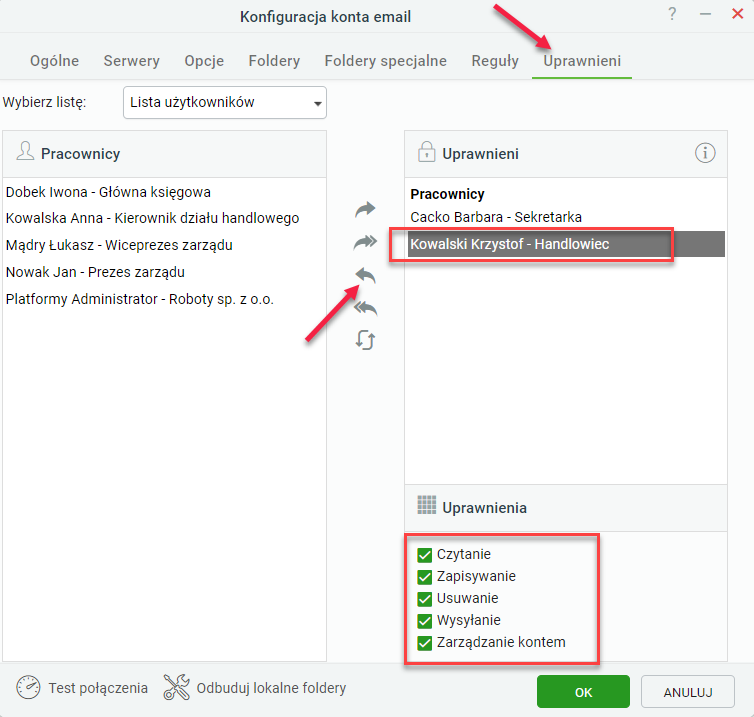The height and width of the screenshot is (717, 754).
Task: Open the Lista użytkowników dropdown
Action: pos(225,102)
